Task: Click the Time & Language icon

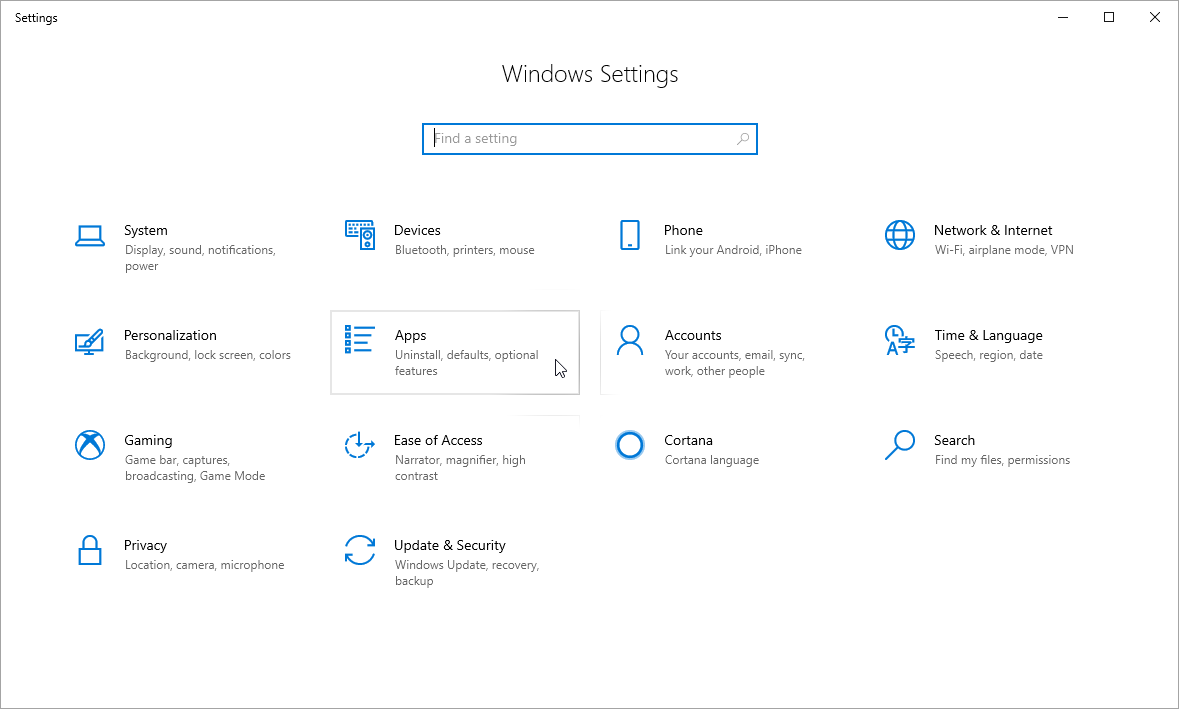Action: [900, 341]
